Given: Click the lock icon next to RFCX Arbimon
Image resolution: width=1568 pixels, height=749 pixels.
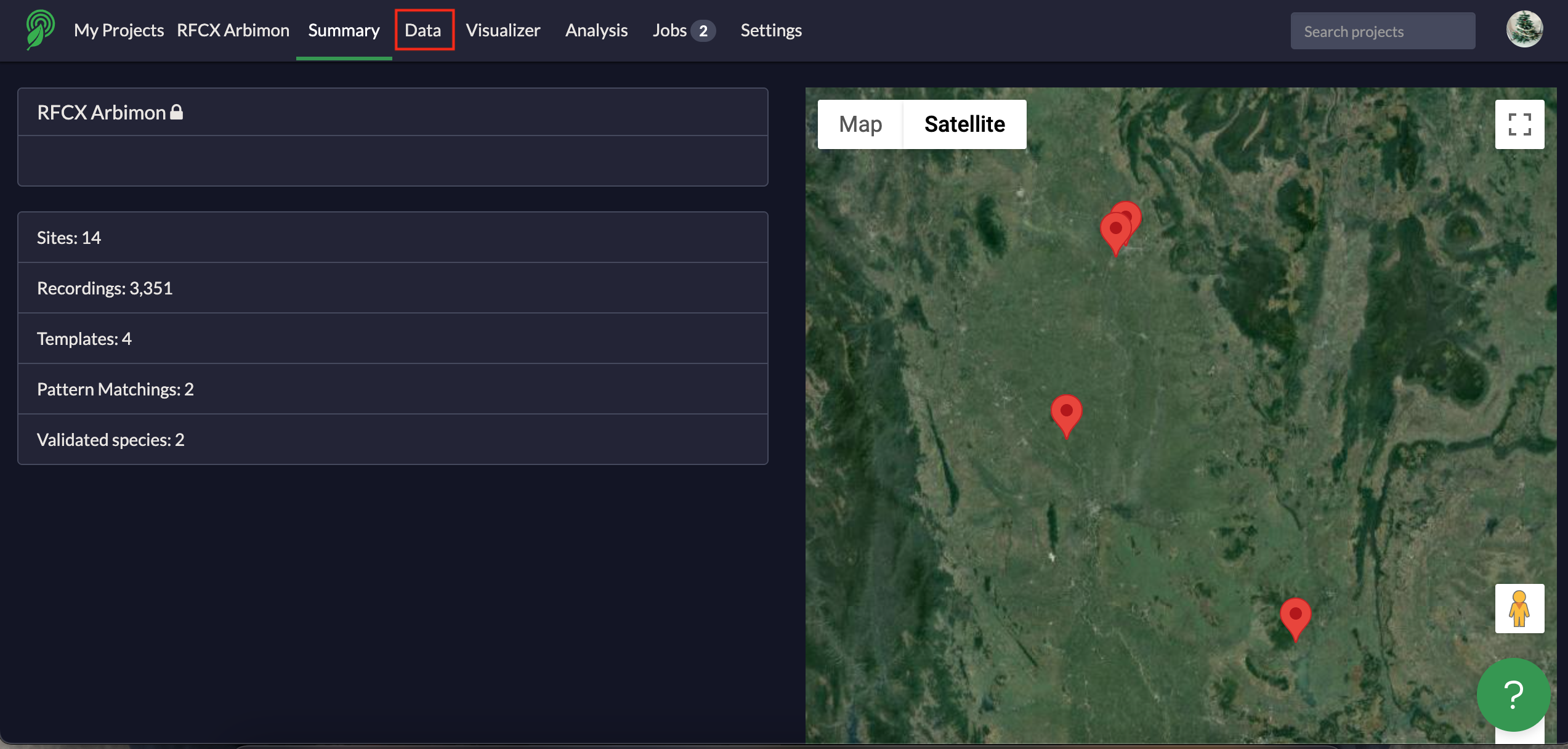Looking at the screenshot, I should point(177,112).
